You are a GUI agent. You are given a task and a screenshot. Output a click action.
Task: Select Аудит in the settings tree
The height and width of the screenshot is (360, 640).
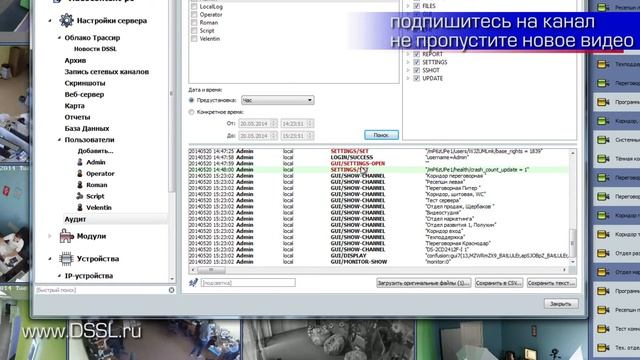coord(75,219)
